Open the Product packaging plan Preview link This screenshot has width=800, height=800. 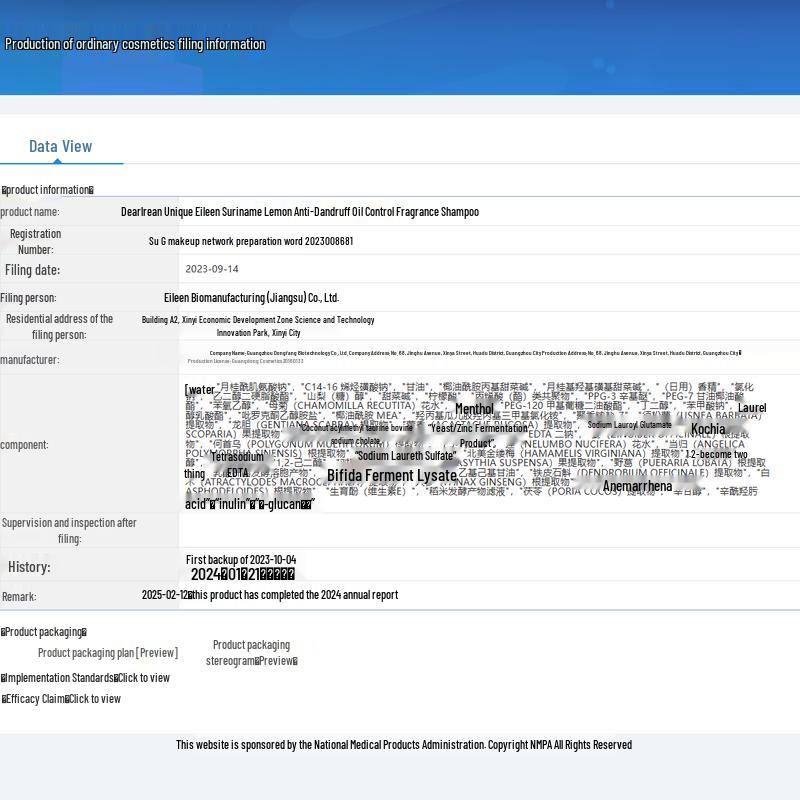[108, 653]
